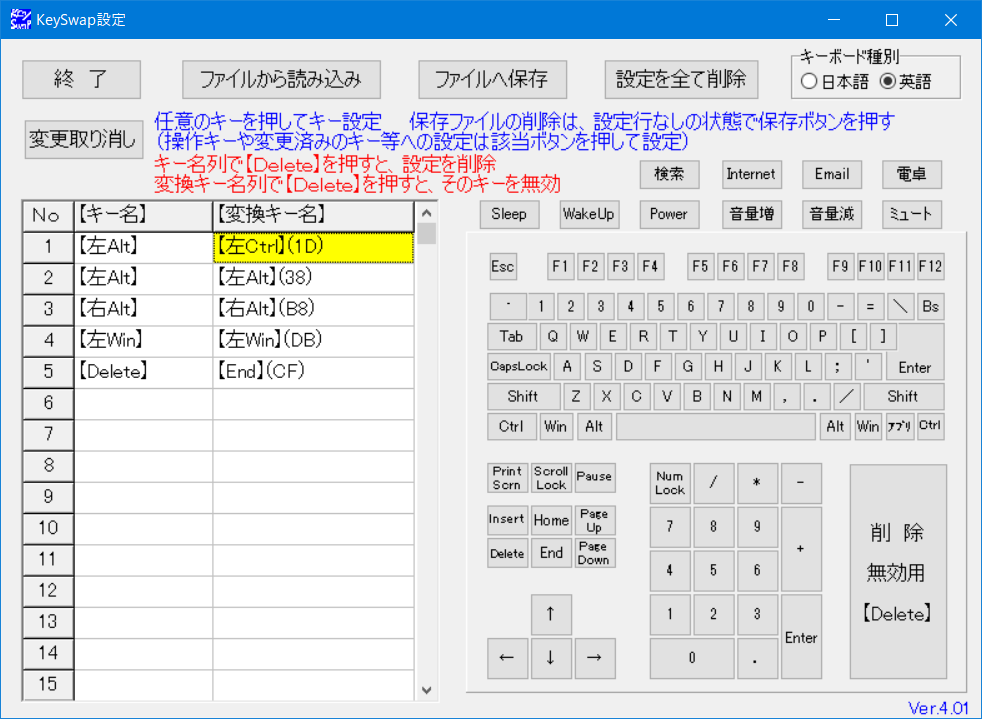Click the 終了 exit button
This screenshot has height=719, width=982.
click(x=81, y=80)
